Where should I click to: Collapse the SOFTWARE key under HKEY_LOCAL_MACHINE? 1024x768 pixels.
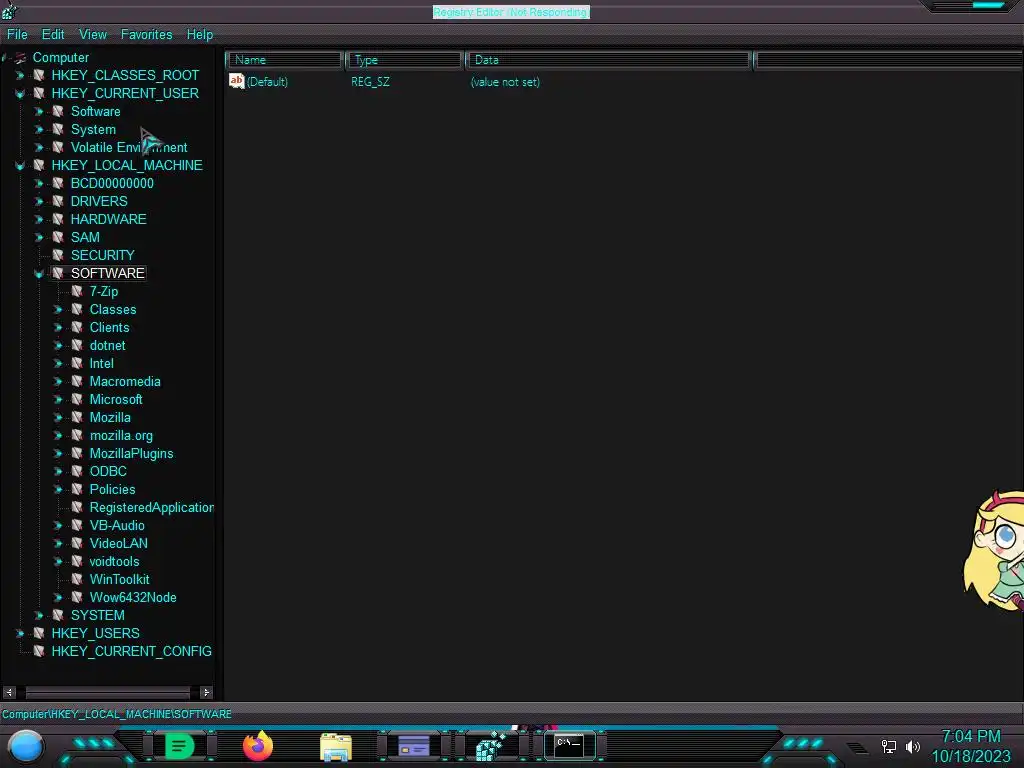tap(39, 274)
